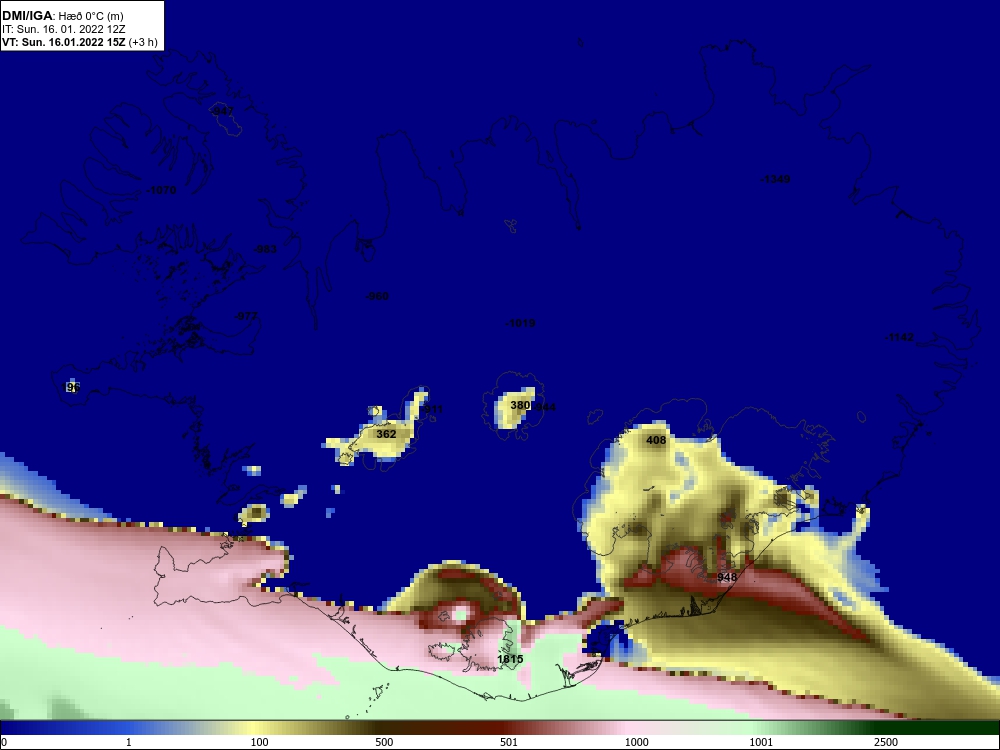The height and width of the screenshot is (750, 1000).
Task: Click the -983 map value
Action: click(x=265, y=249)
